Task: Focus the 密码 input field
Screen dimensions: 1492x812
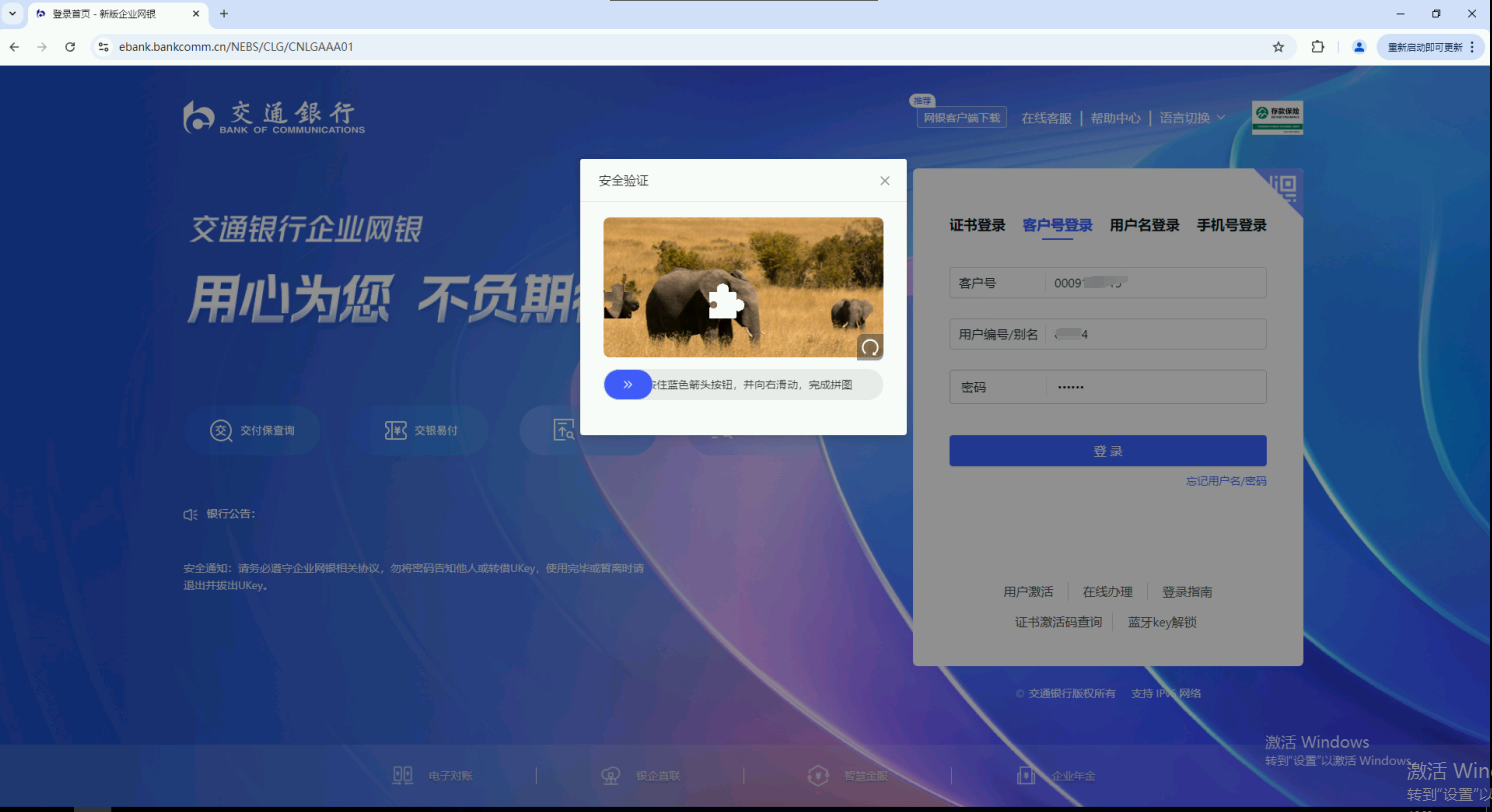Action: click(1155, 387)
